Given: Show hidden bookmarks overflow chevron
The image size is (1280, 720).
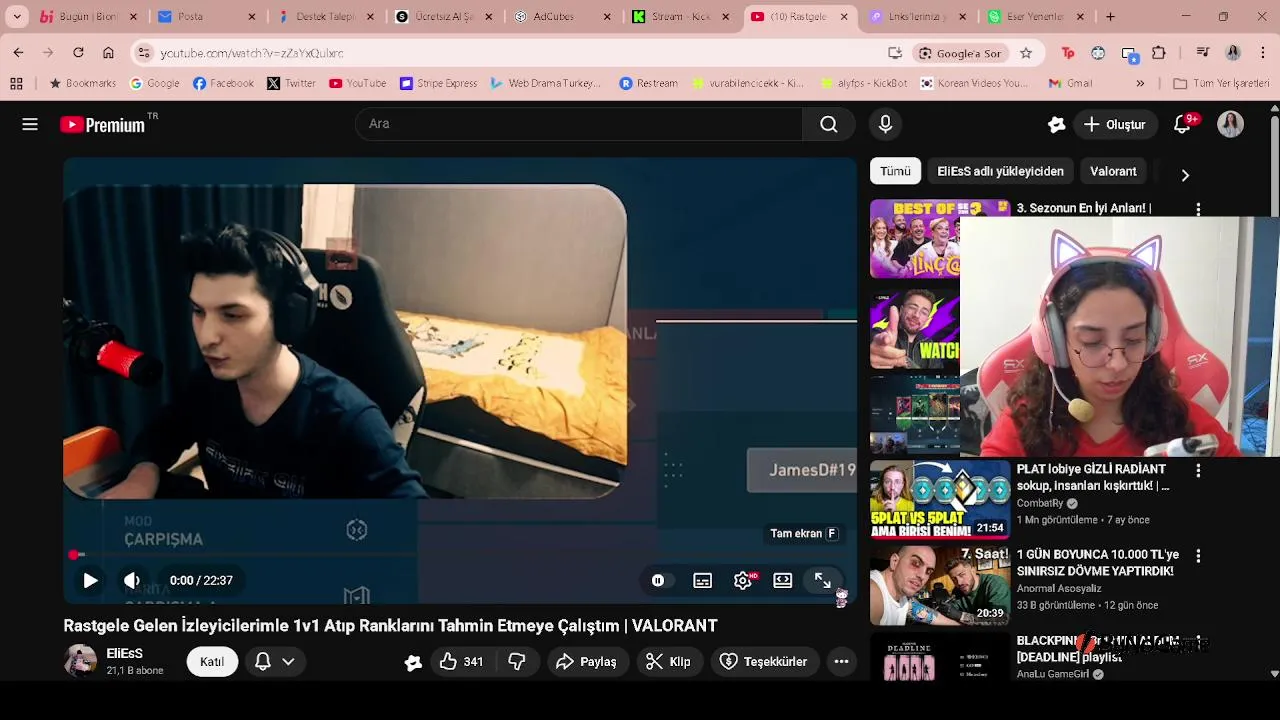Looking at the screenshot, I should (1140, 83).
